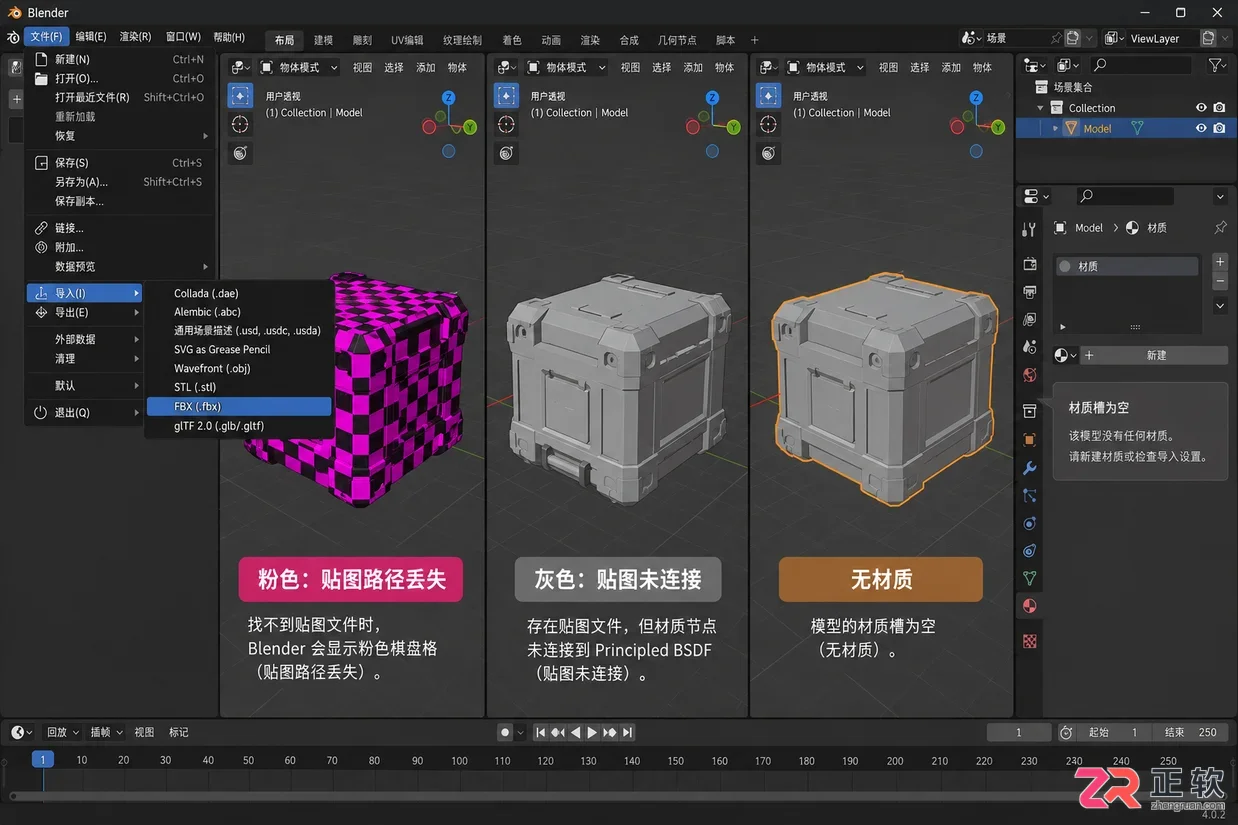Image resolution: width=1238 pixels, height=825 pixels.
Task: Open the Collection properties box icon
Action: (x=1029, y=411)
